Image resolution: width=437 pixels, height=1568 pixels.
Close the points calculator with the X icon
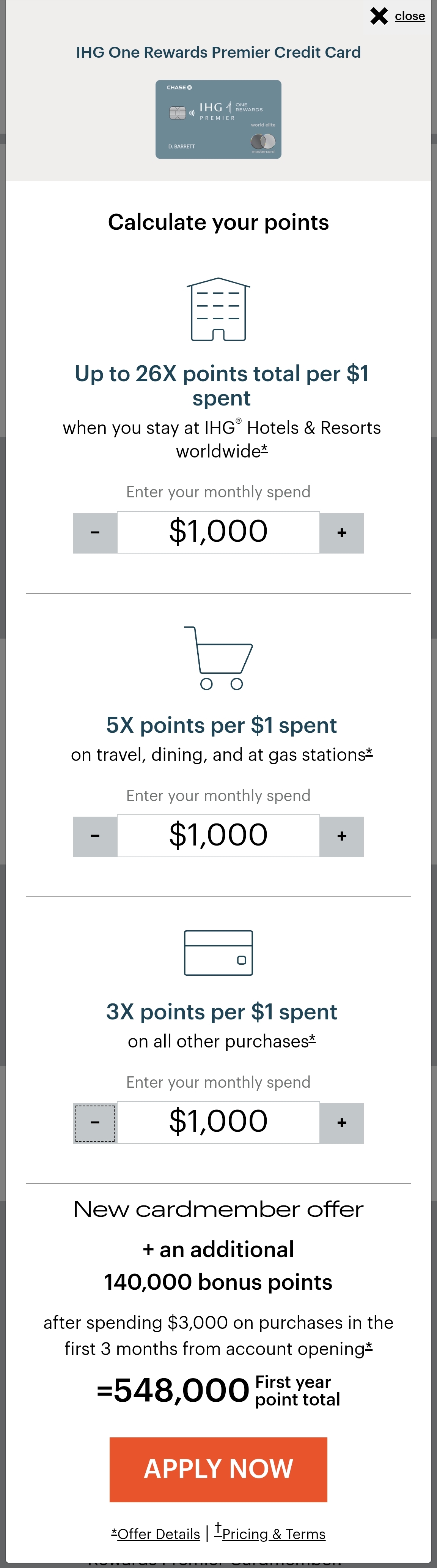pyautogui.click(x=379, y=16)
